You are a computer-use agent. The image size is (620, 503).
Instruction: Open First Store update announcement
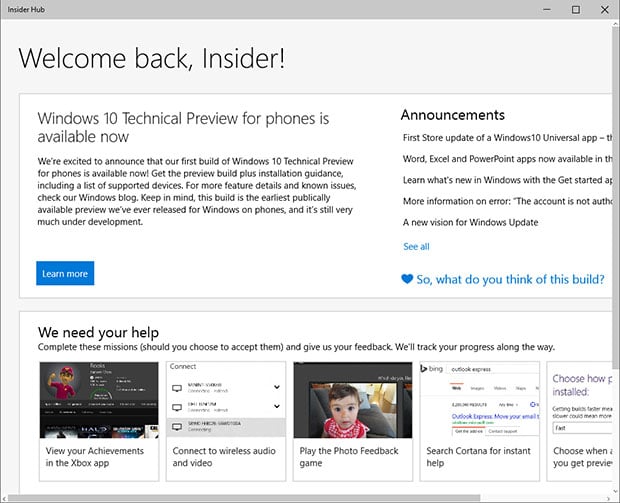pyautogui.click(x=505, y=138)
